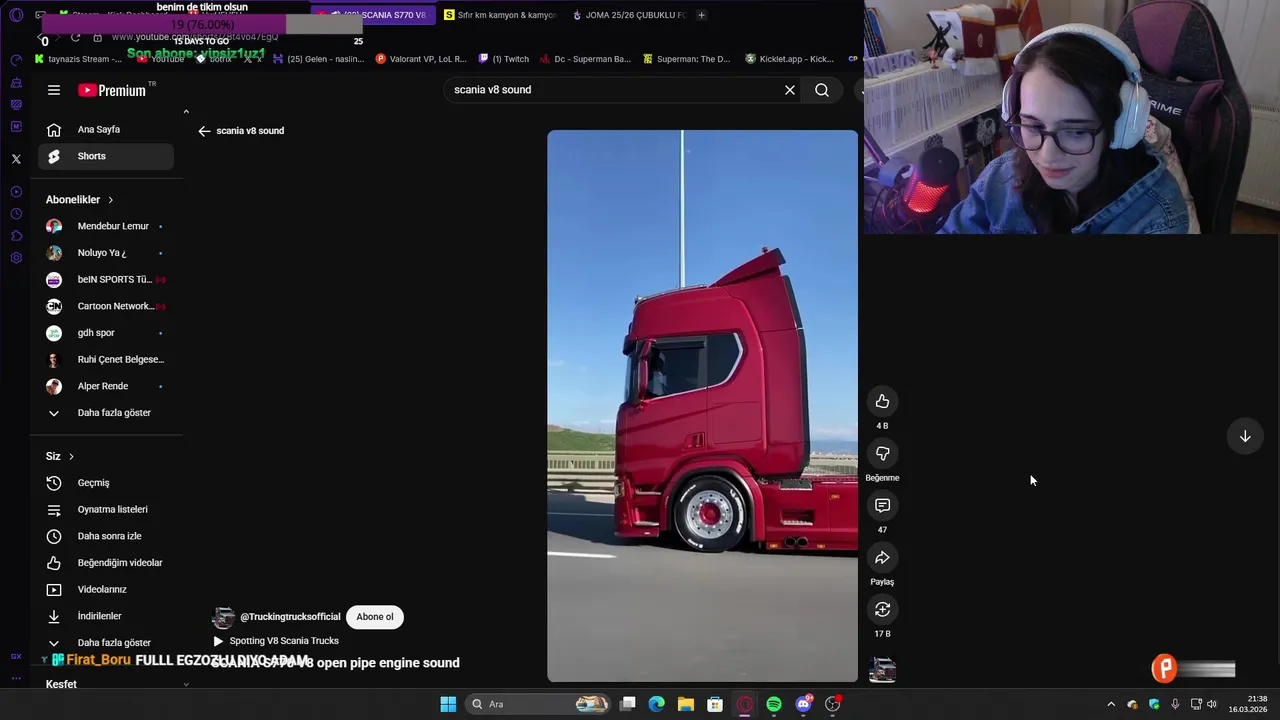1280x720 pixels.
Task: Open Videolarınız in sidebar
Action: [106, 589]
